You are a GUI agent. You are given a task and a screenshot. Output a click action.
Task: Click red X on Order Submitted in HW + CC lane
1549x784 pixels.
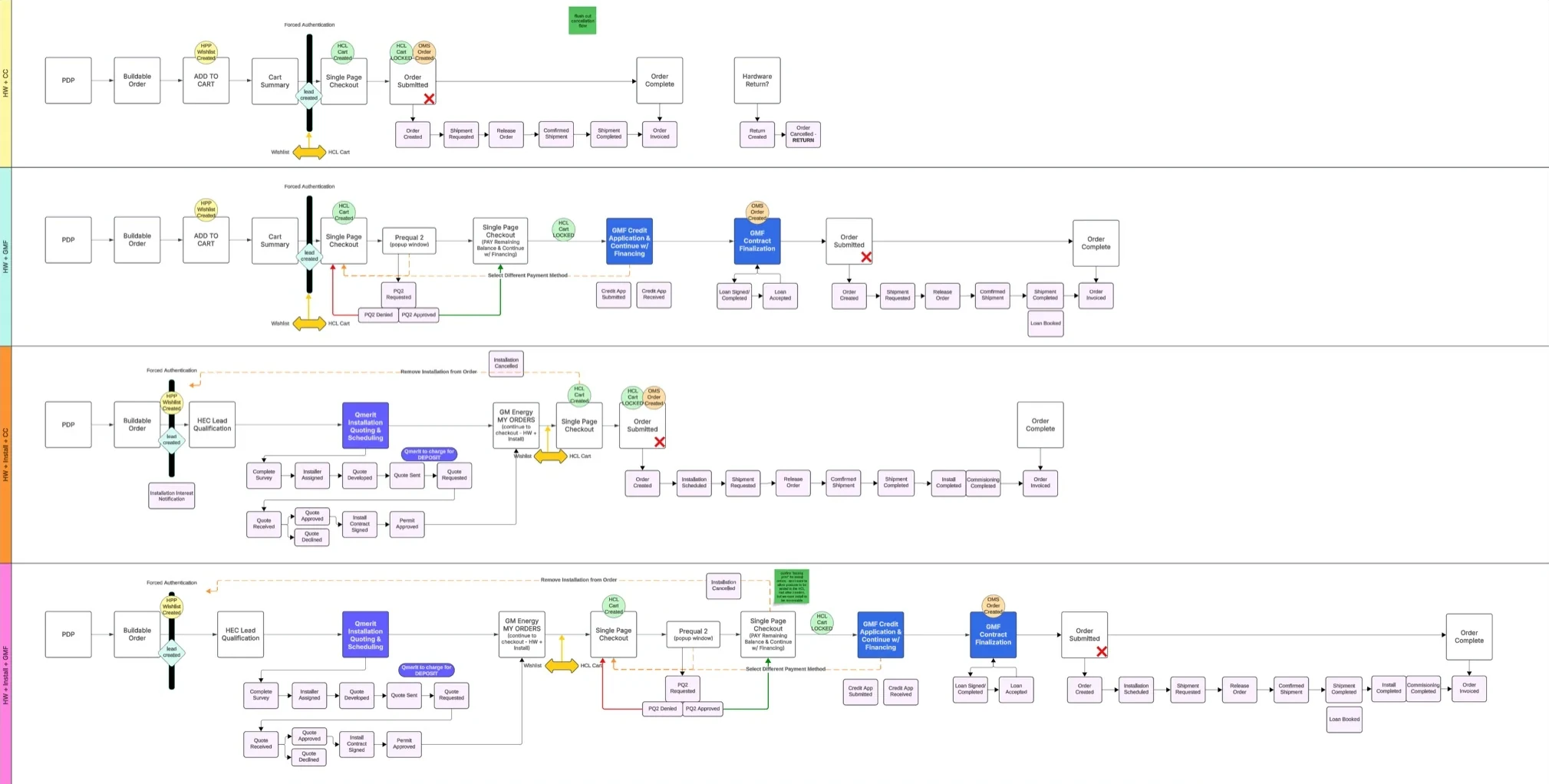429,99
